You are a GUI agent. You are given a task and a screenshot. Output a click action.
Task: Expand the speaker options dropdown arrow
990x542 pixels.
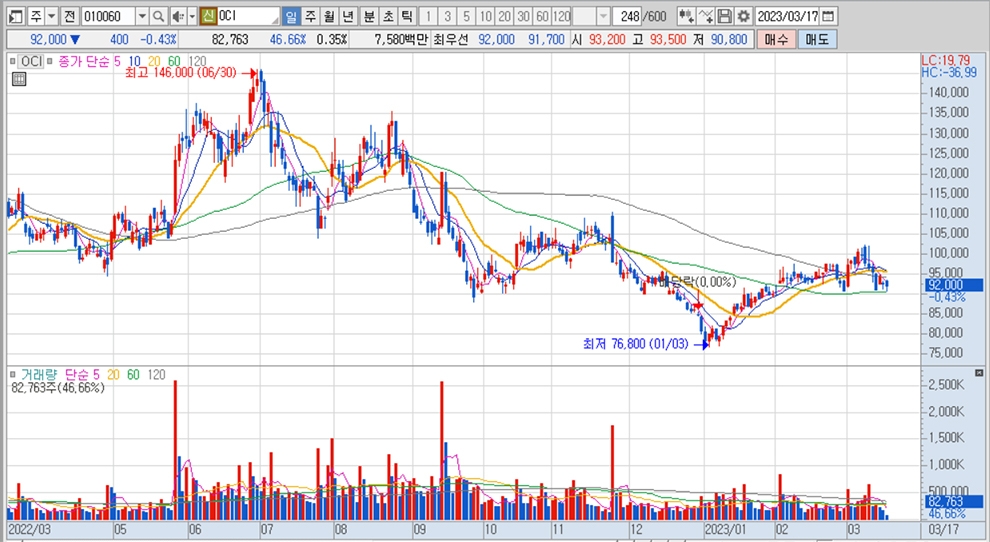click(193, 16)
